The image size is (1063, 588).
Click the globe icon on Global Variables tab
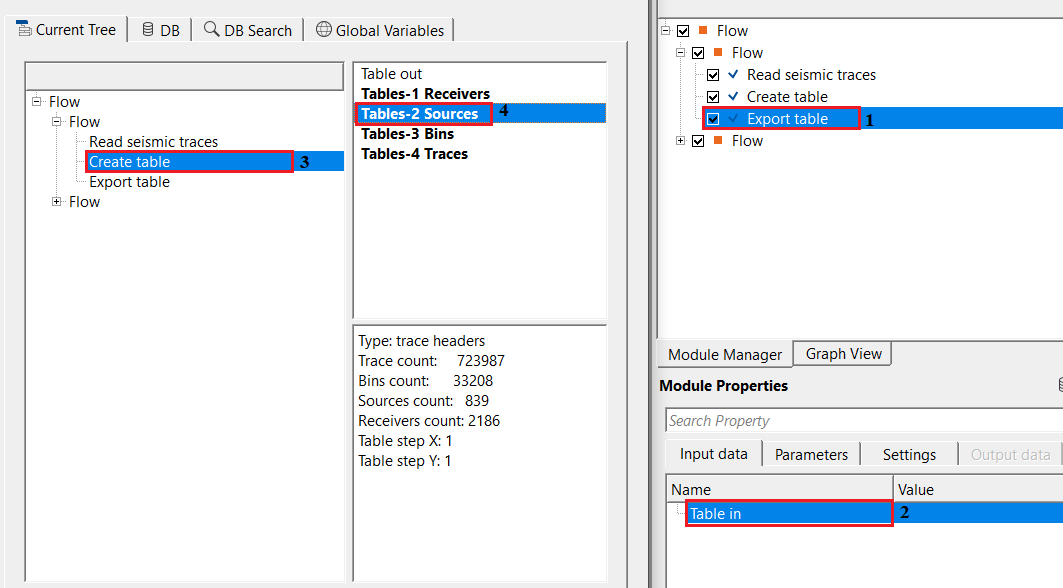324,29
